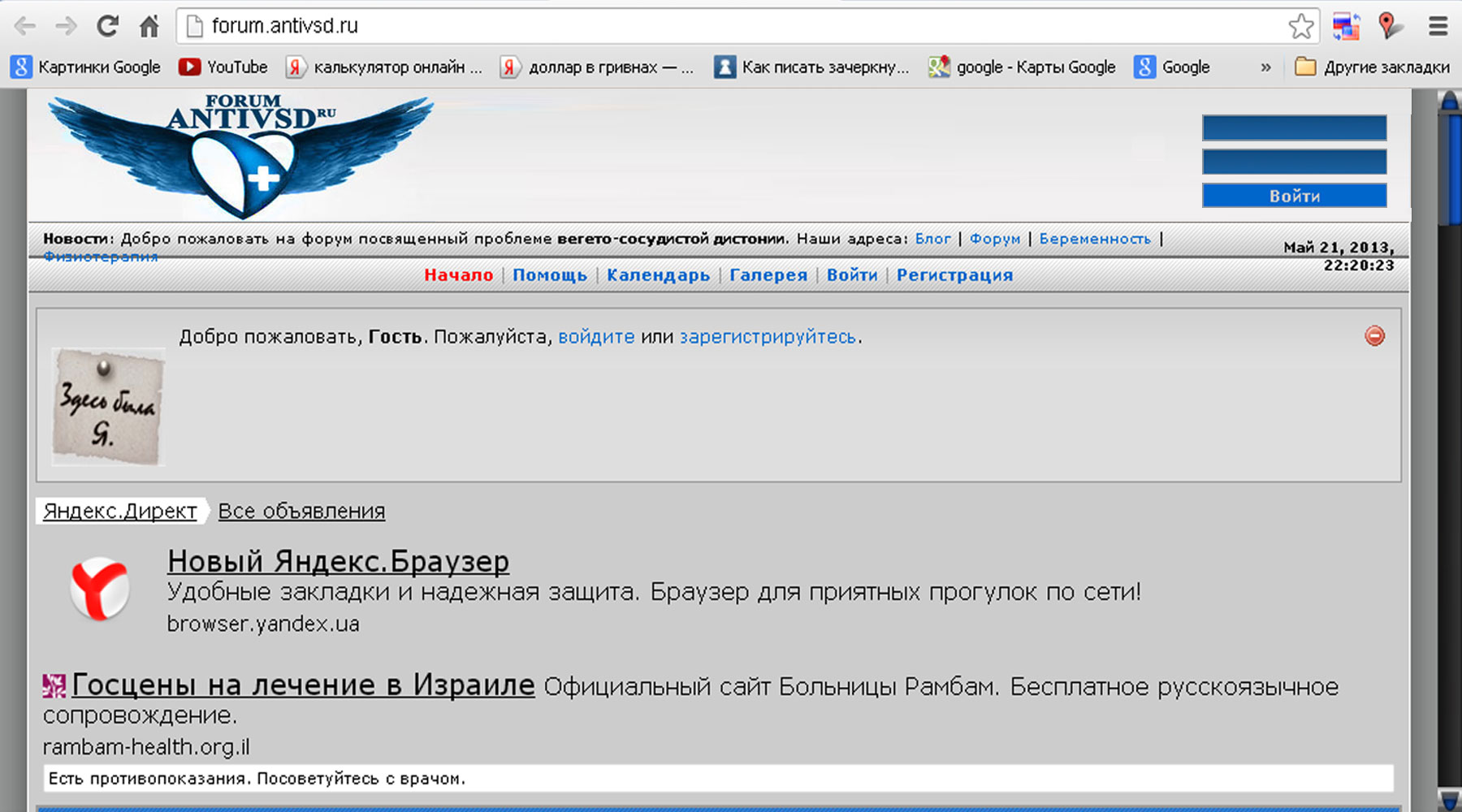Viewport: 1462px width, 812px height.
Task: Select the Помощь menu item
Action: pyautogui.click(x=550, y=275)
